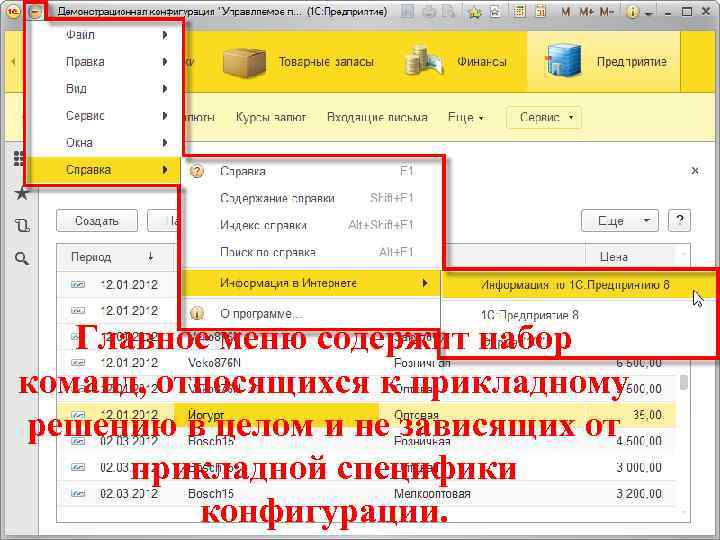Click the record icon in the first 12.01.2012 row
The image size is (720, 540).
coord(78,285)
